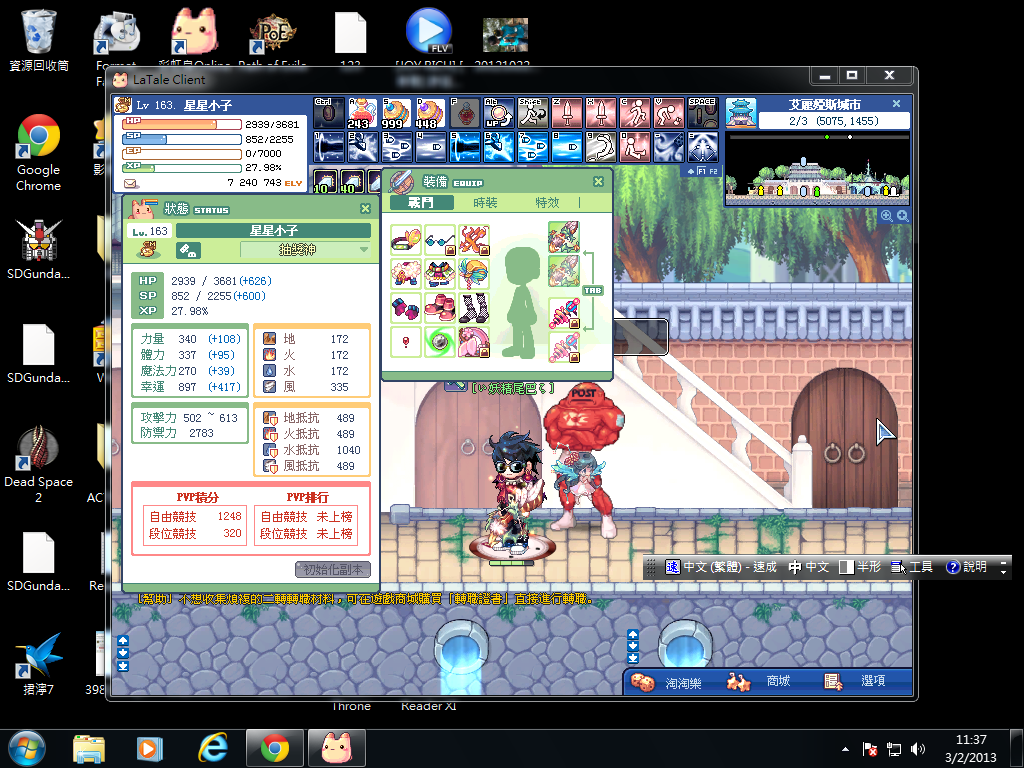Screen dimensions: 1024x768
Task: Select the C running figure skill
Action: [635, 113]
